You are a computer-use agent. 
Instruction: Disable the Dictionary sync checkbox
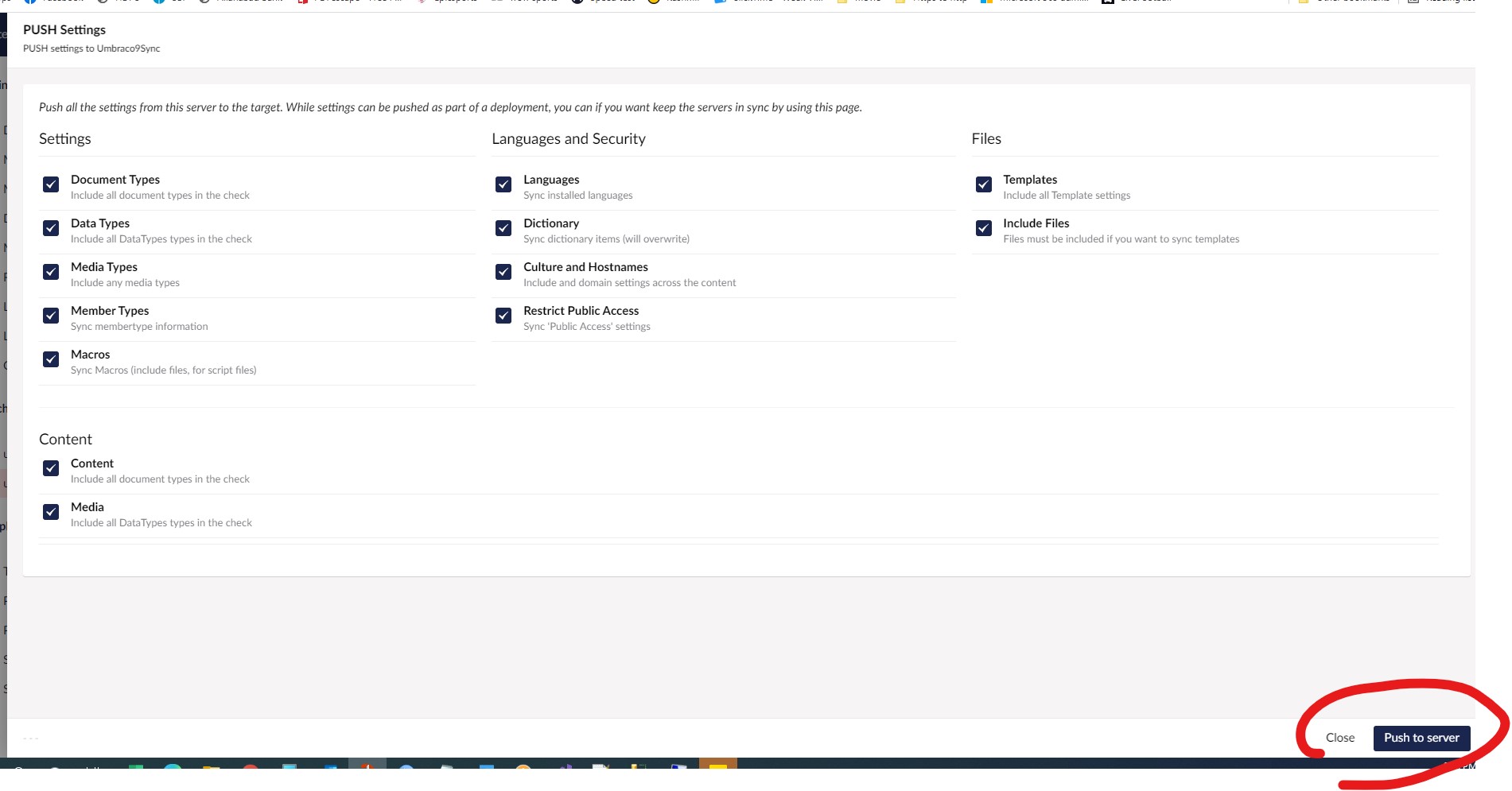[503, 228]
